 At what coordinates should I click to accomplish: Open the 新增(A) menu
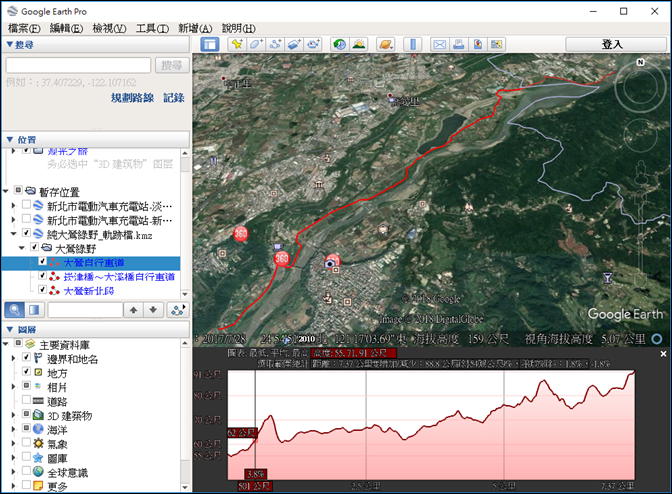pyautogui.click(x=195, y=29)
